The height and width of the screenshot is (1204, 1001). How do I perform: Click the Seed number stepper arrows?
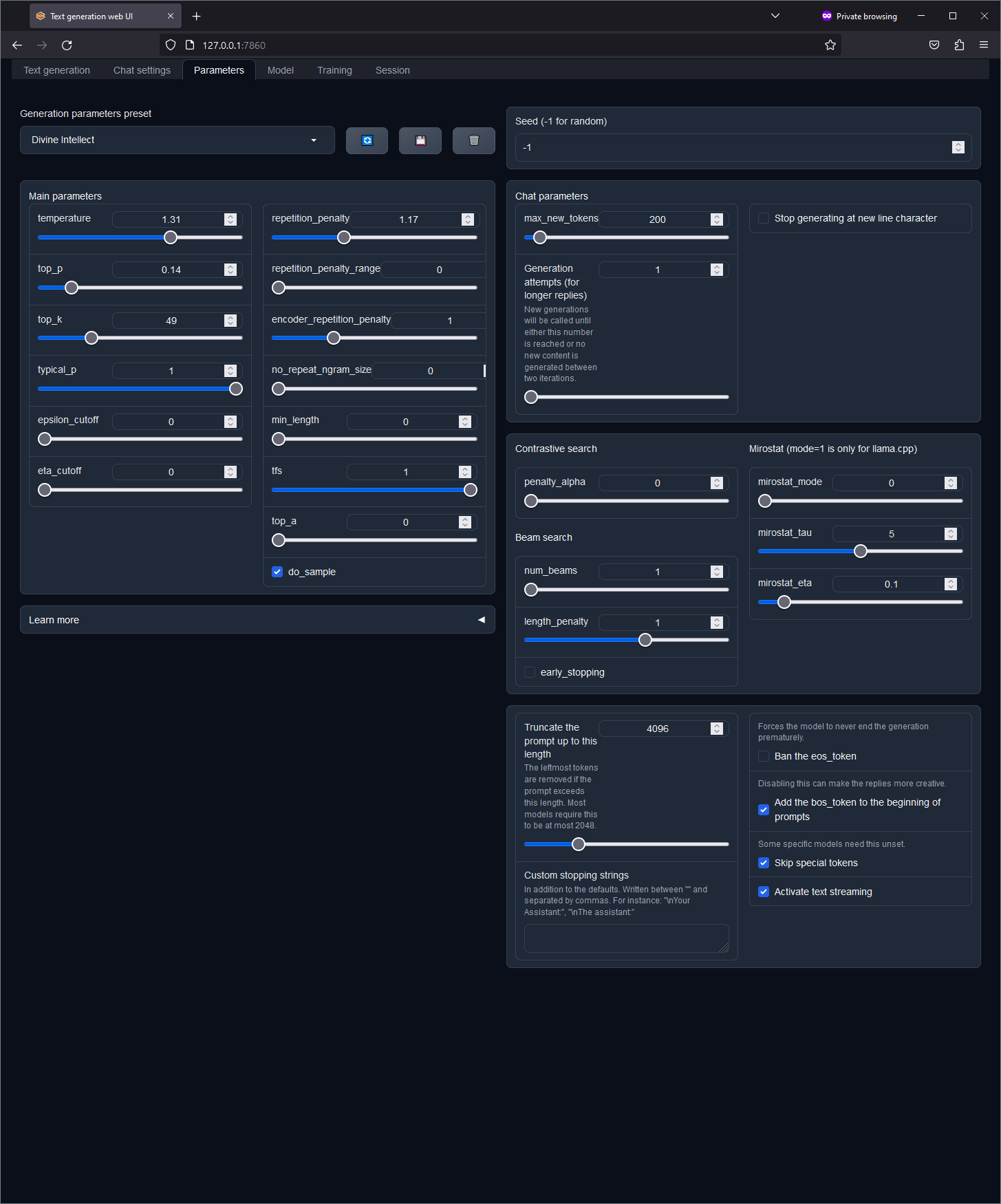click(958, 147)
